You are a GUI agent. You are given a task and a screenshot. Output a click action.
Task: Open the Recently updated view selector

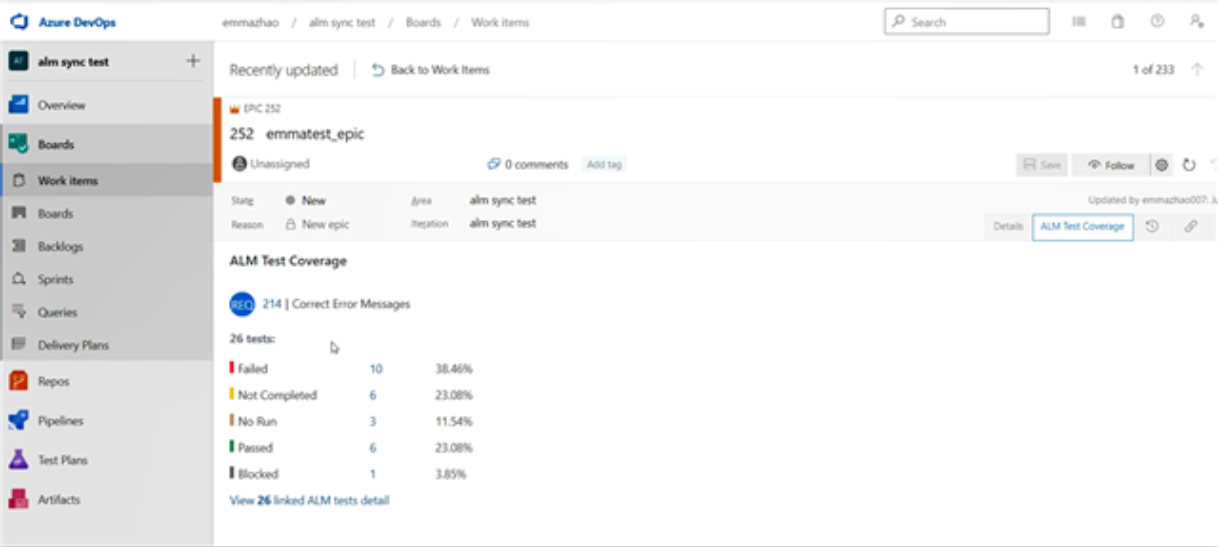[x=283, y=70]
